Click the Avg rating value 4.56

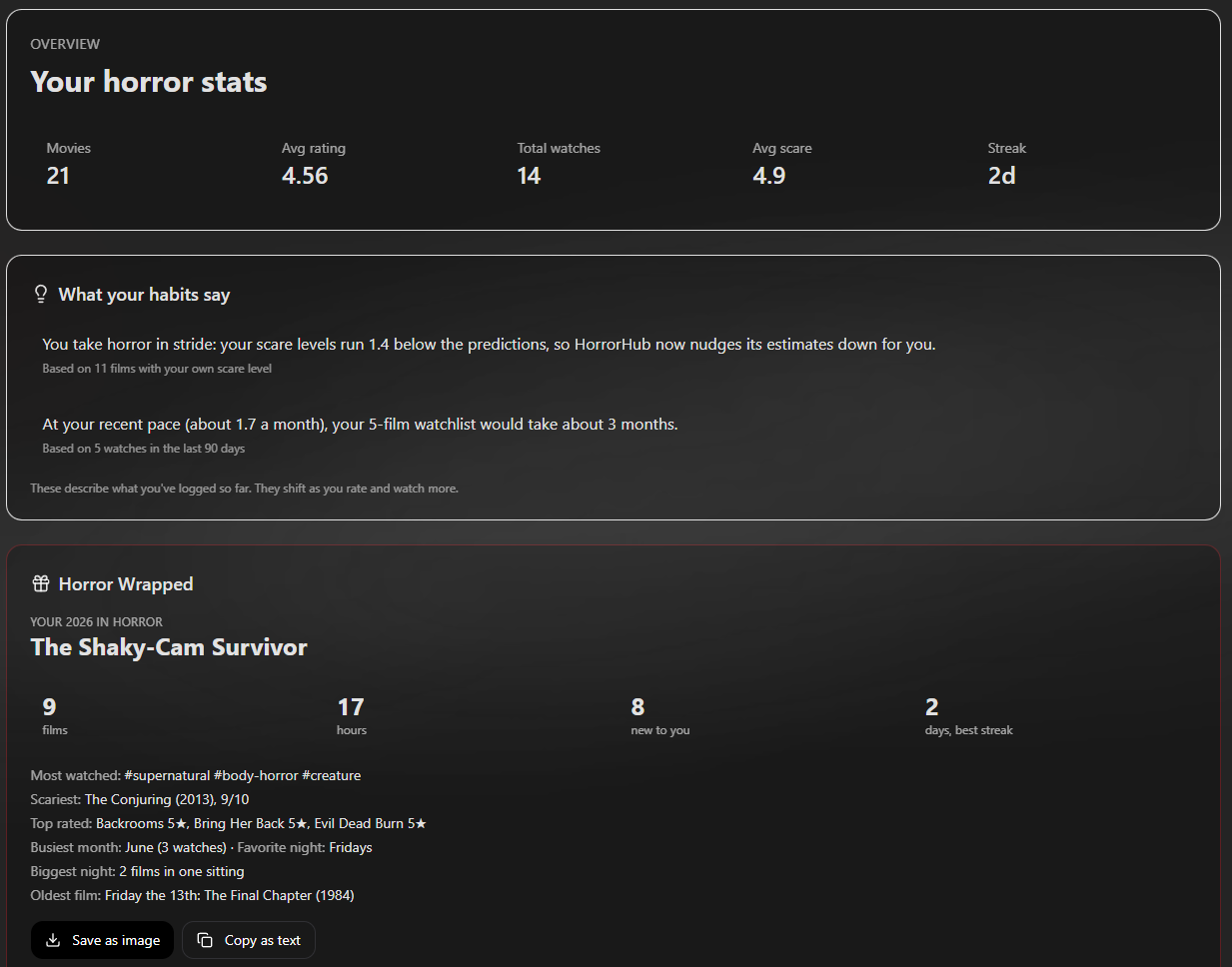tap(305, 176)
